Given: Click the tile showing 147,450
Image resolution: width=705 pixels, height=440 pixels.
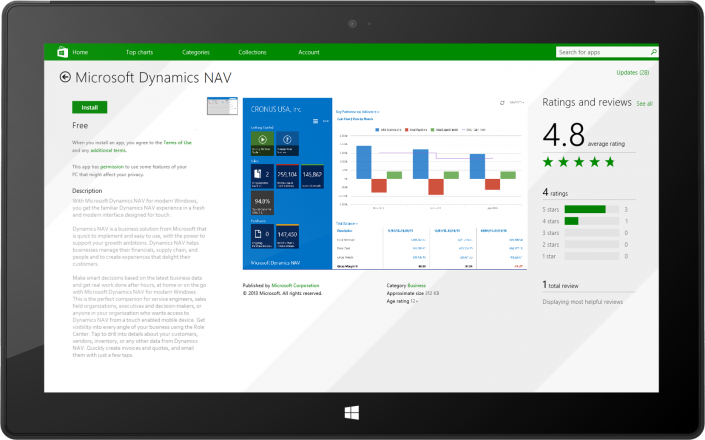Looking at the screenshot, I should pyautogui.click(x=287, y=236).
